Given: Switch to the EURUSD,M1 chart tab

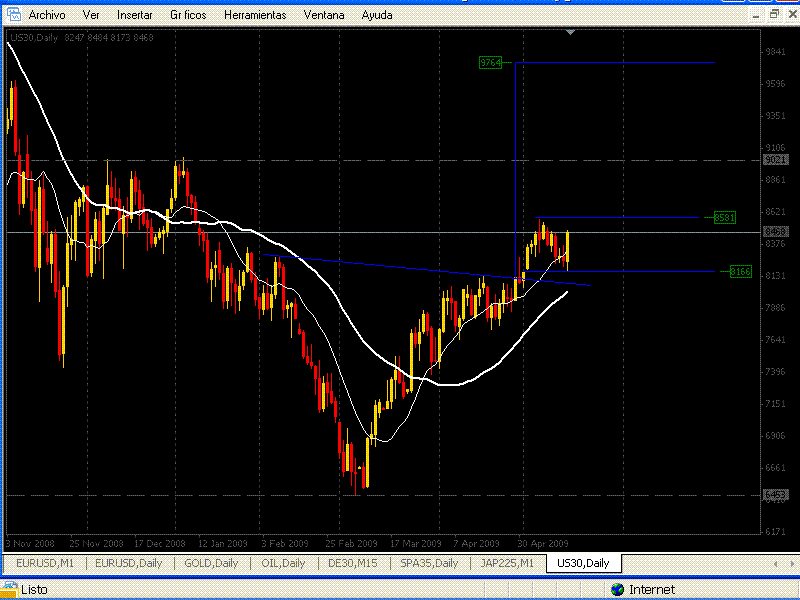Looking at the screenshot, I should point(45,563).
